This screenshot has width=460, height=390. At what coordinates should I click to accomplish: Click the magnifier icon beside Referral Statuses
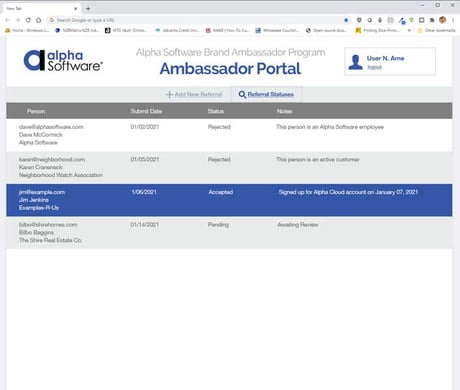242,95
